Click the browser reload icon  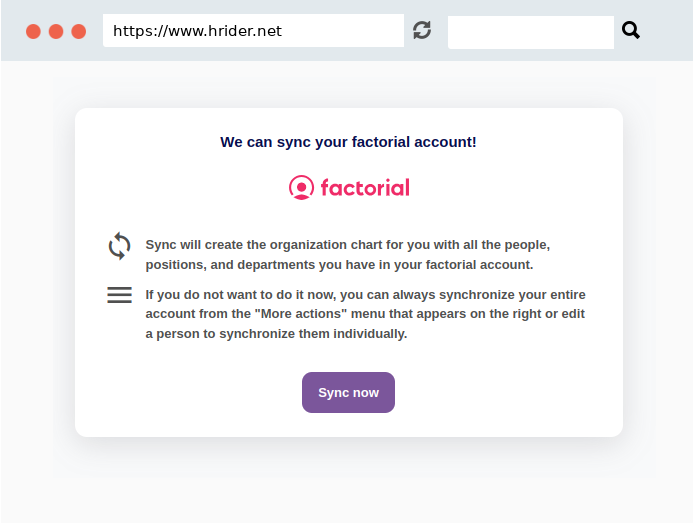pyautogui.click(x=422, y=31)
